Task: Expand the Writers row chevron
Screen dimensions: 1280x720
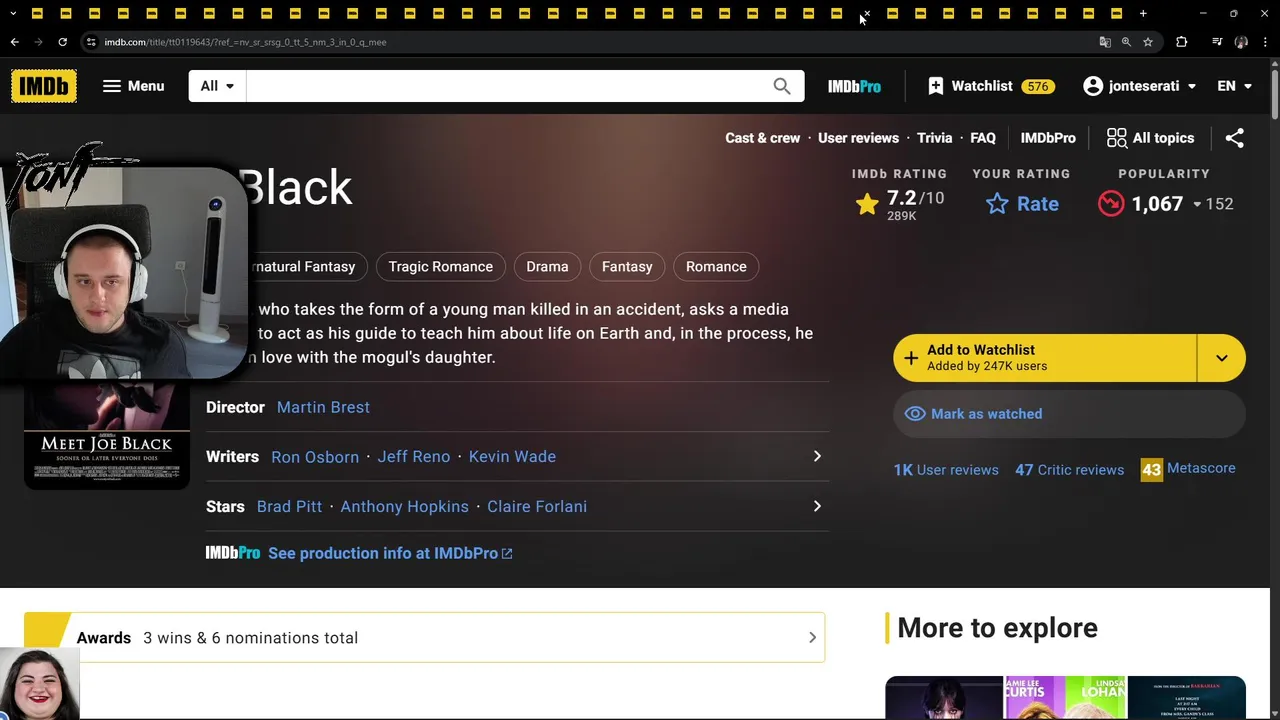Action: (x=817, y=457)
